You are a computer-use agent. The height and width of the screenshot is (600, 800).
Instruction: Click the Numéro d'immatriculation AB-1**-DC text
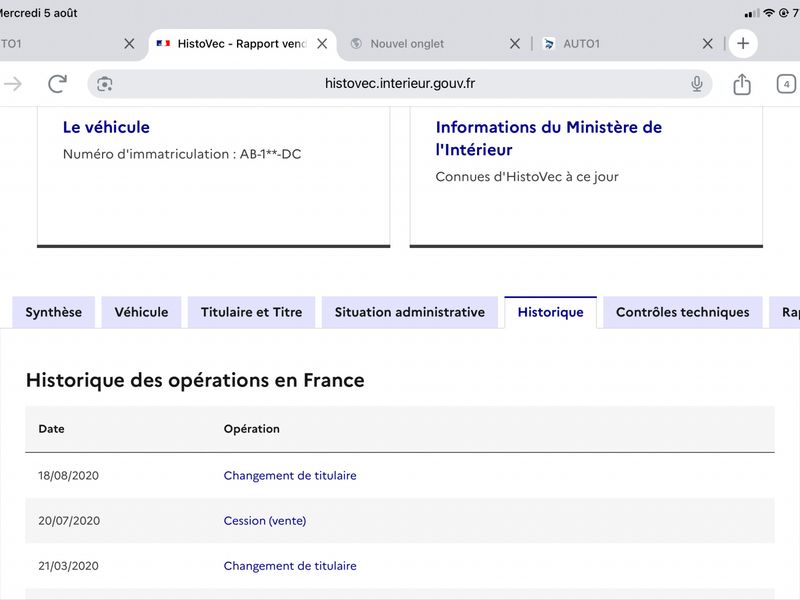(x=182, y=154)
